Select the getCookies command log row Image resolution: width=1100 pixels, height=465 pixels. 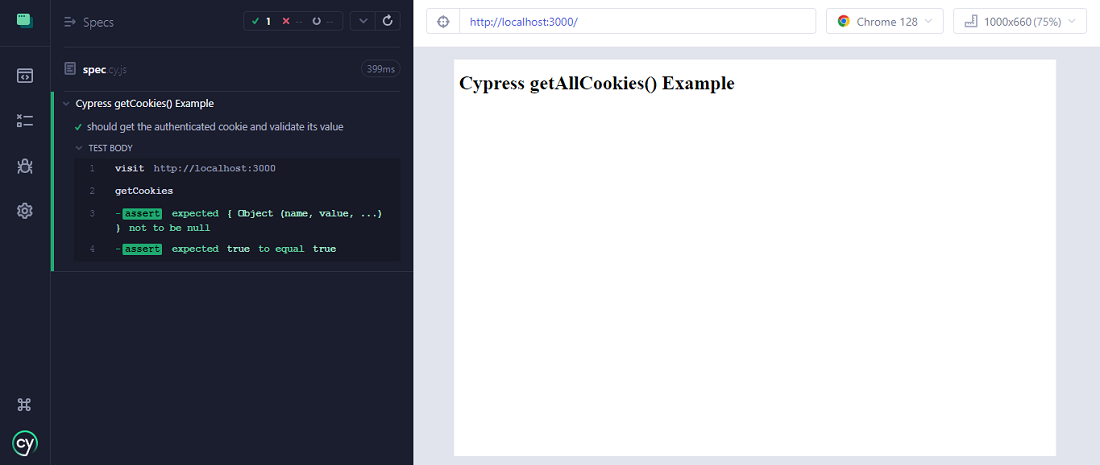point(237,191)
